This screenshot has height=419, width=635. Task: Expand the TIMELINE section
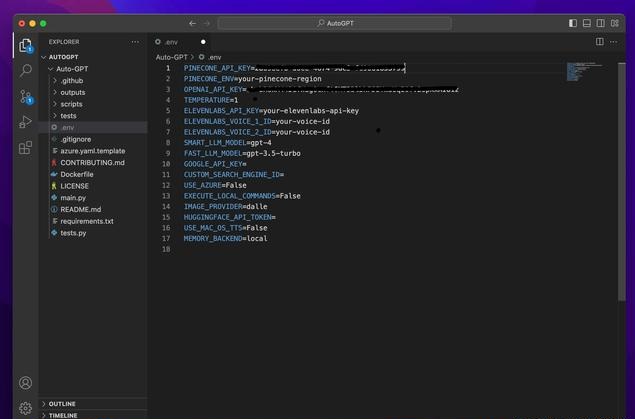(x=63, y=415)
